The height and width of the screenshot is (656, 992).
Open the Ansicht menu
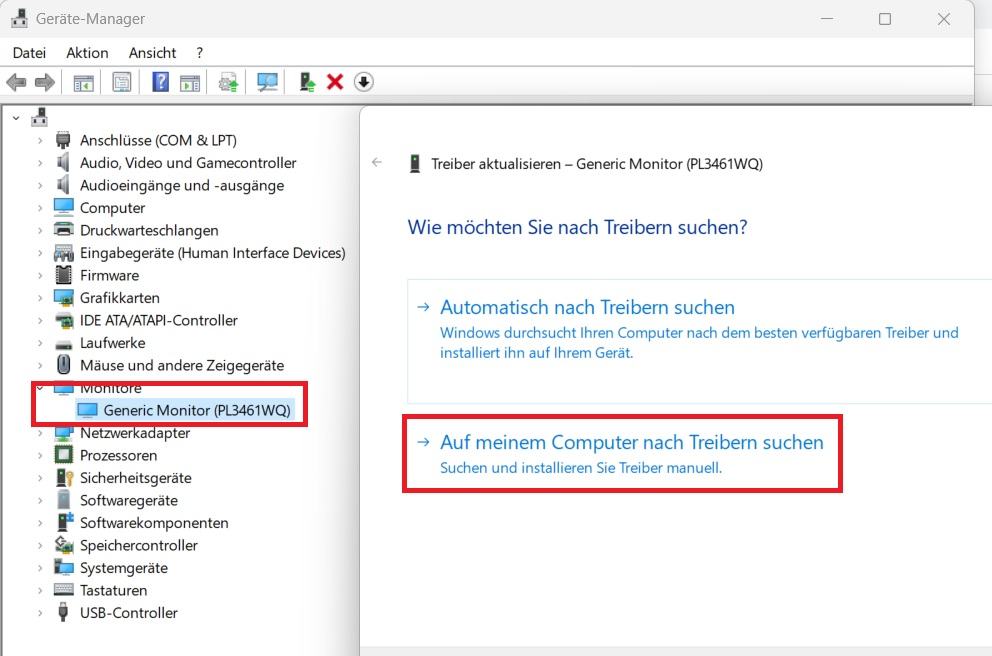(x=152, y=53)
